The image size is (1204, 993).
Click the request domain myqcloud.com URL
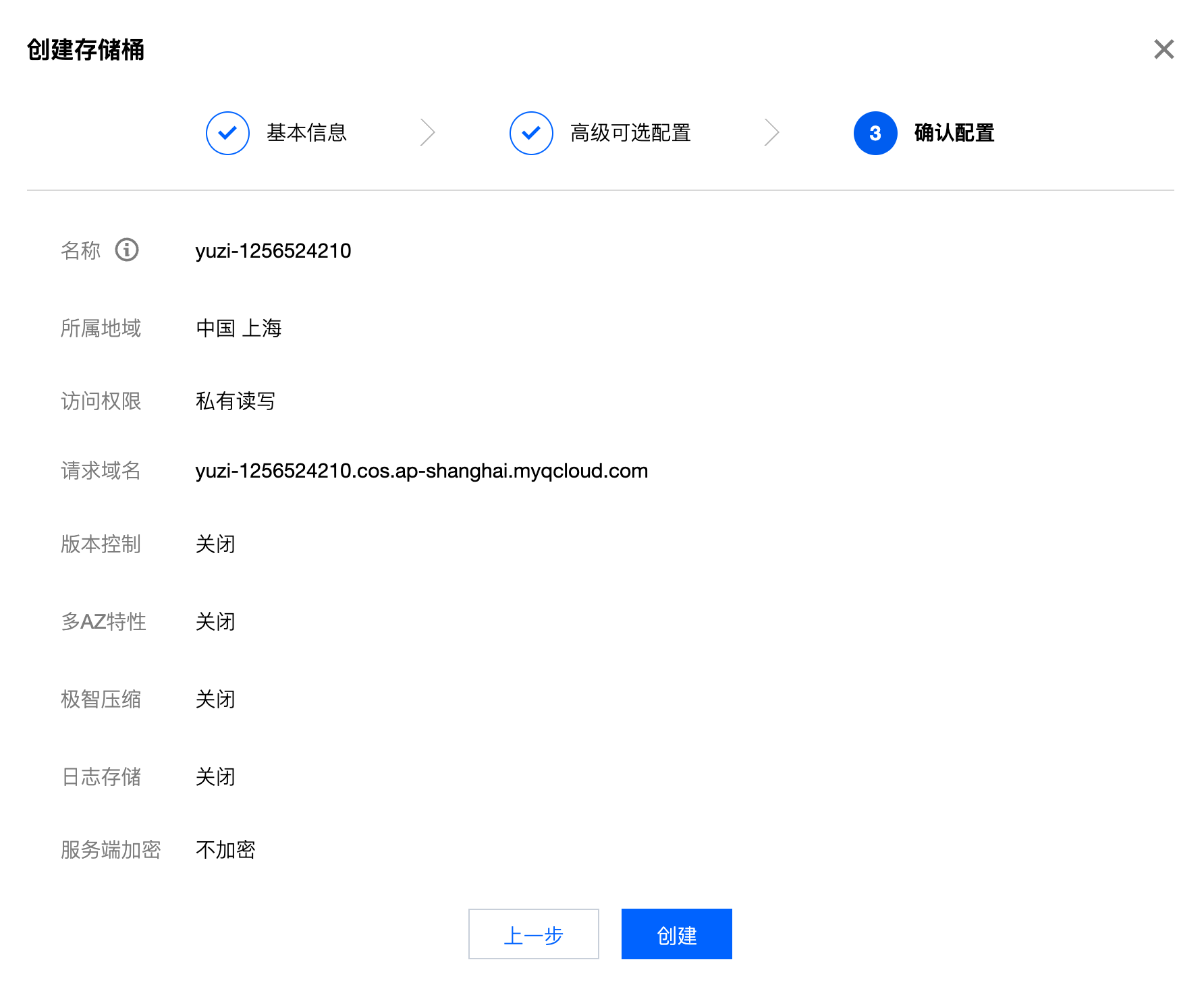[x=421, y=471]
